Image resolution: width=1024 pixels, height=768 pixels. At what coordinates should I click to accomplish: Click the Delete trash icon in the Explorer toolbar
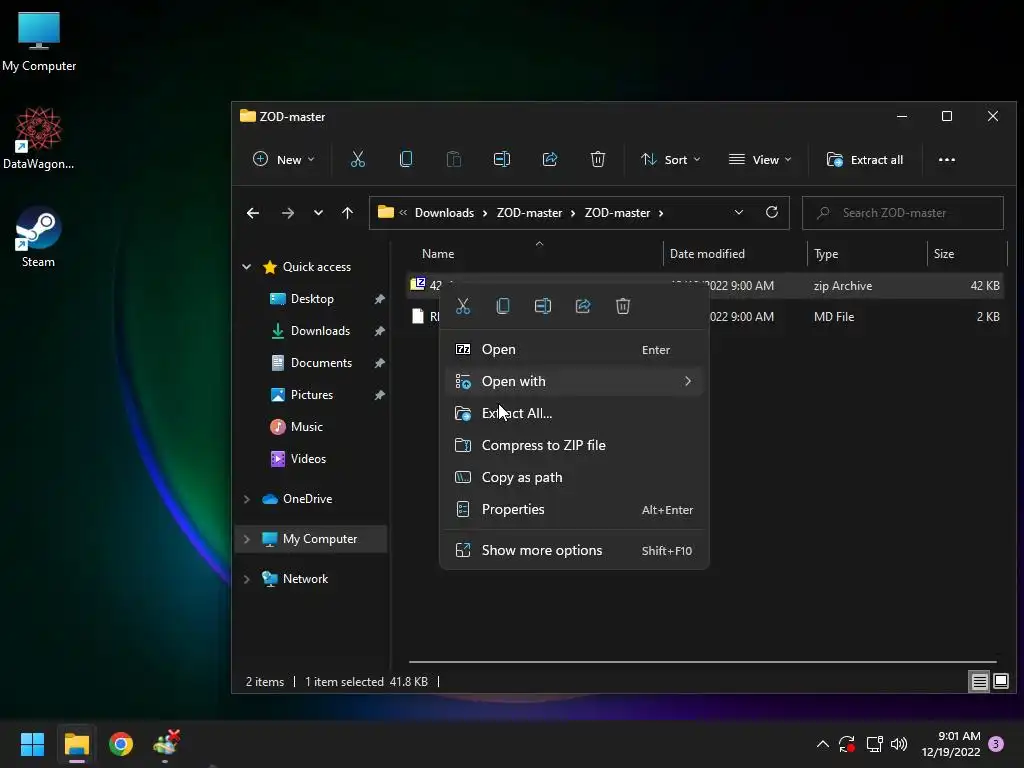[x=598, y=159]
